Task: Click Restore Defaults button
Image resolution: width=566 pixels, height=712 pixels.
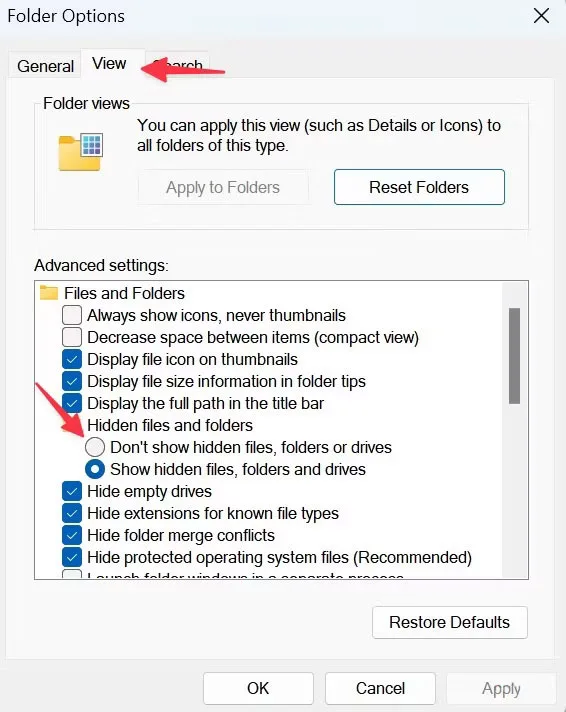Action: [x=450, y=622]
